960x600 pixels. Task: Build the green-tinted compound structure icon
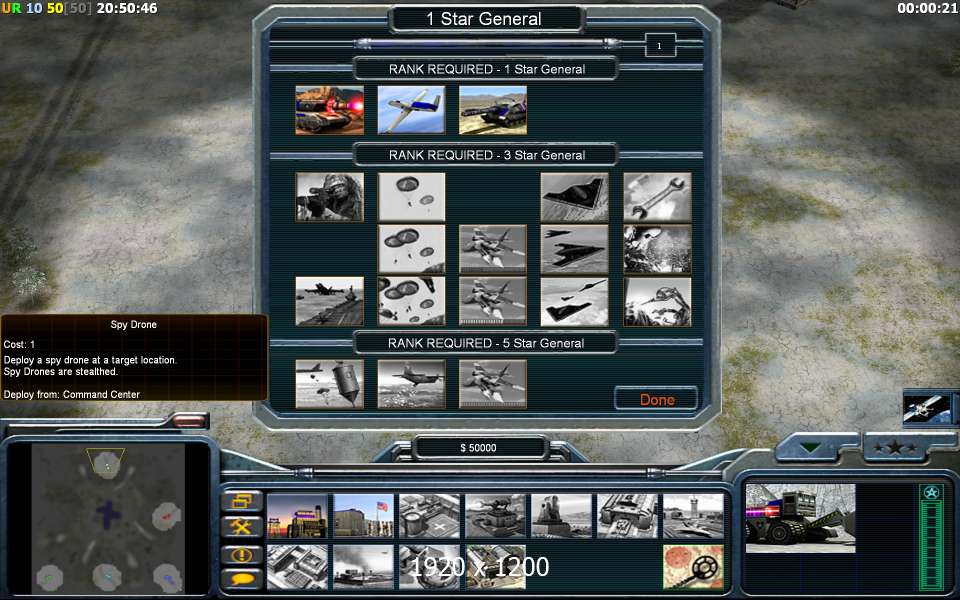495,567
